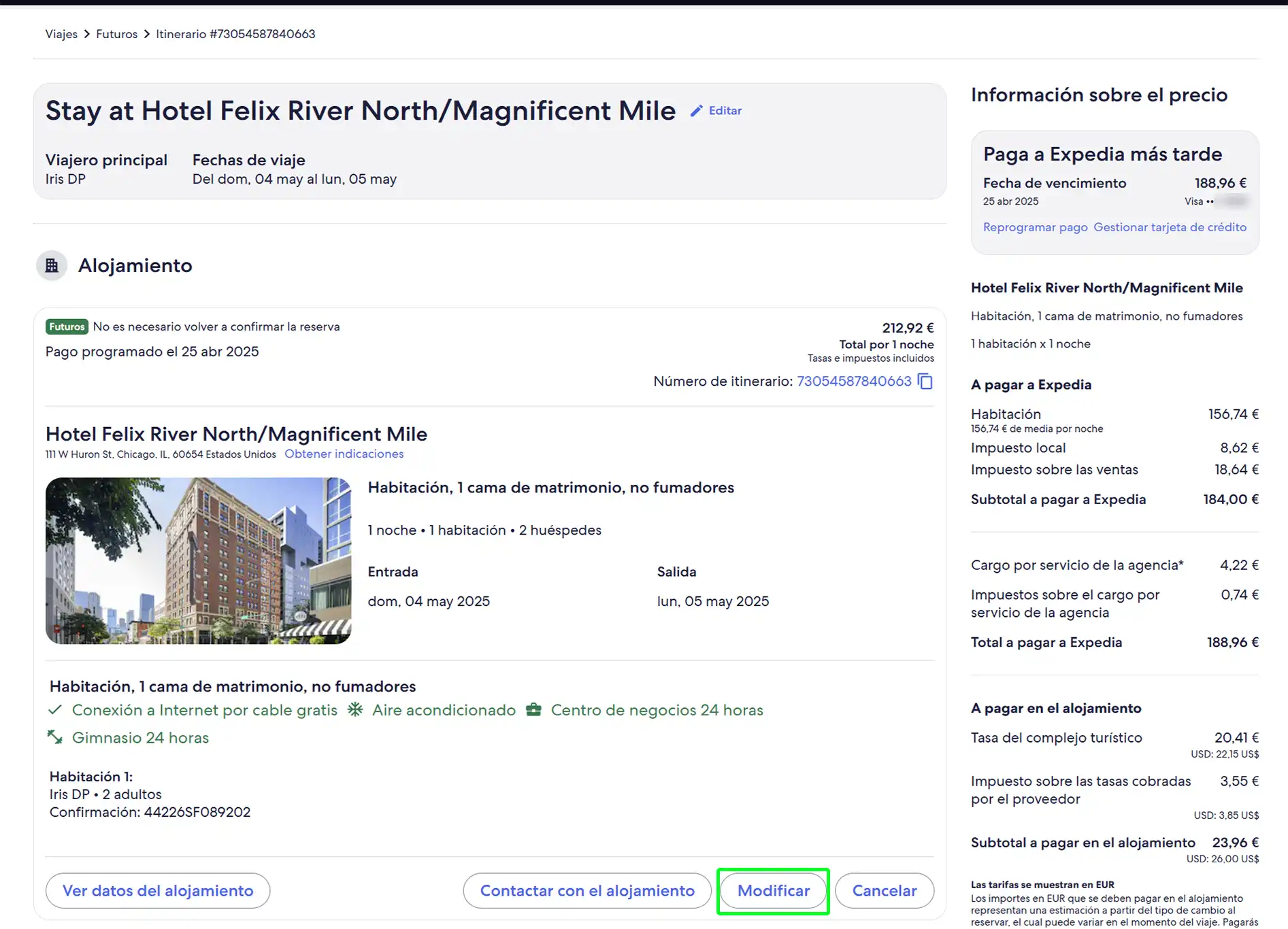Click Contactar con el alojamiento button
This screenshot has height=929, width=1288.
click(x=587, y=891)
